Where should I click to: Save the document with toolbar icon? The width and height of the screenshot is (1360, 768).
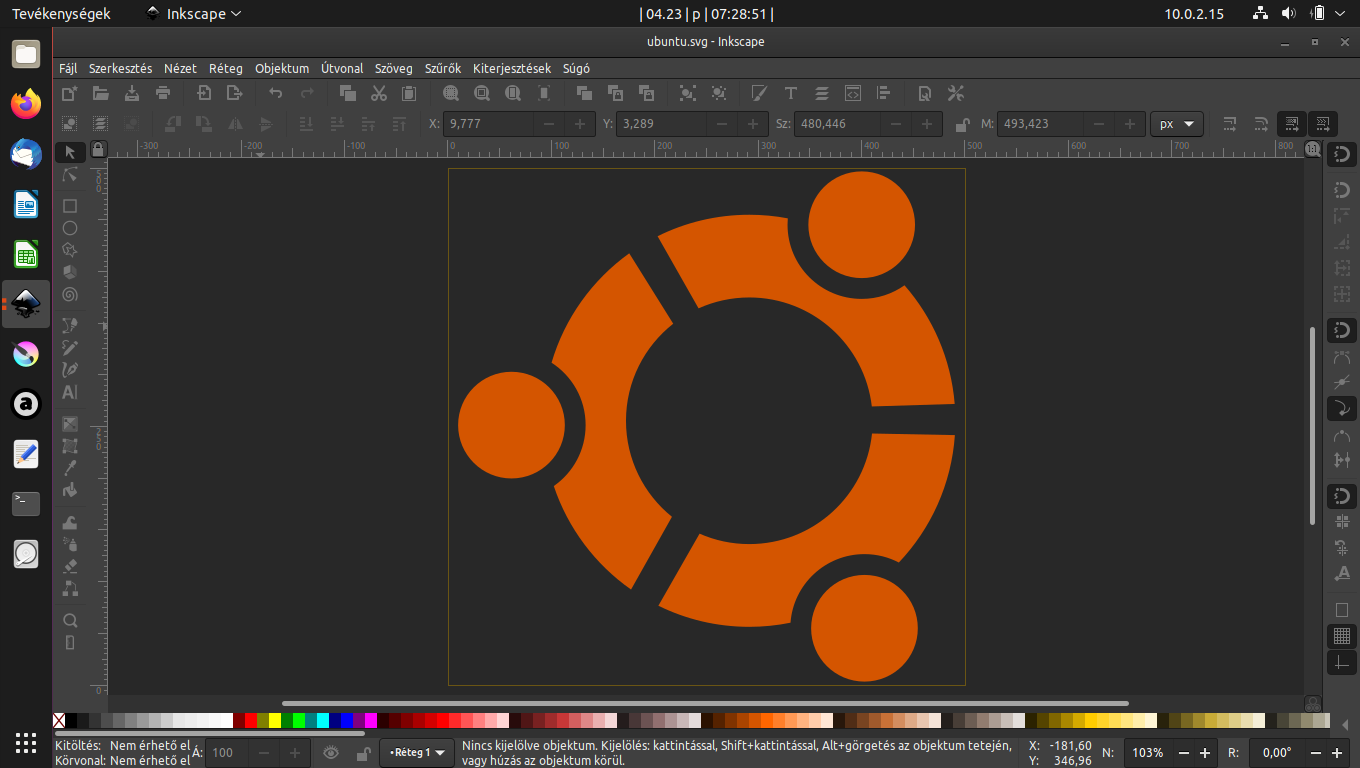click(131, 93)
